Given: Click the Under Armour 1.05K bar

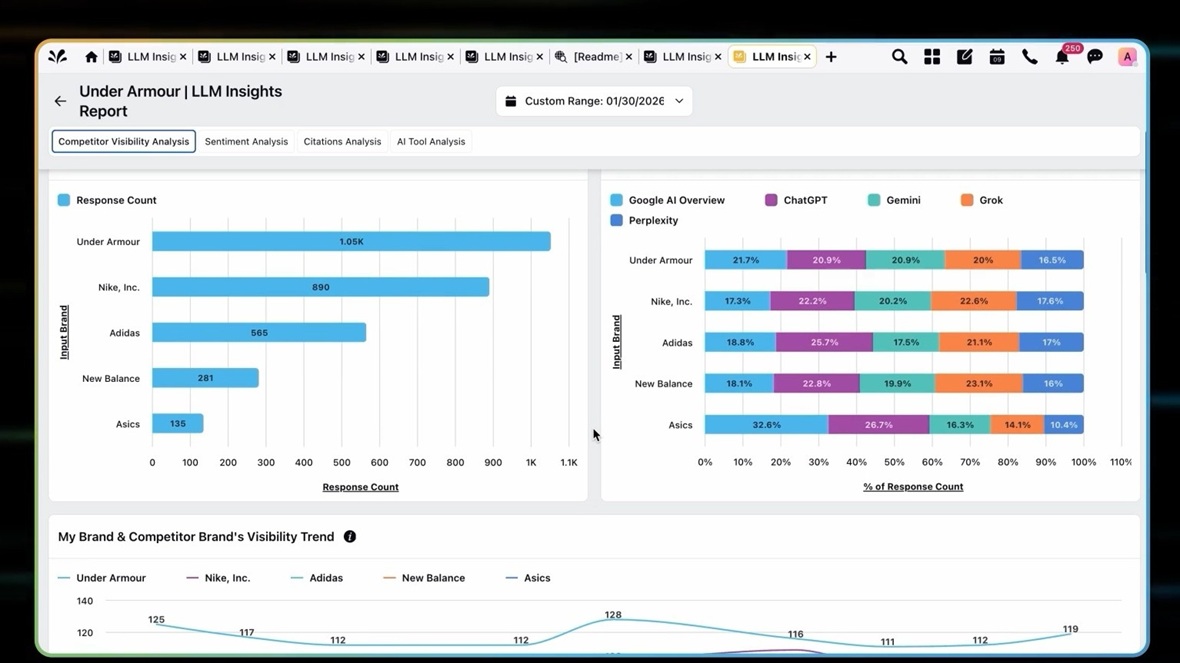Looking at the screenshot, I should pyautogui.click(x=351, y=242).
